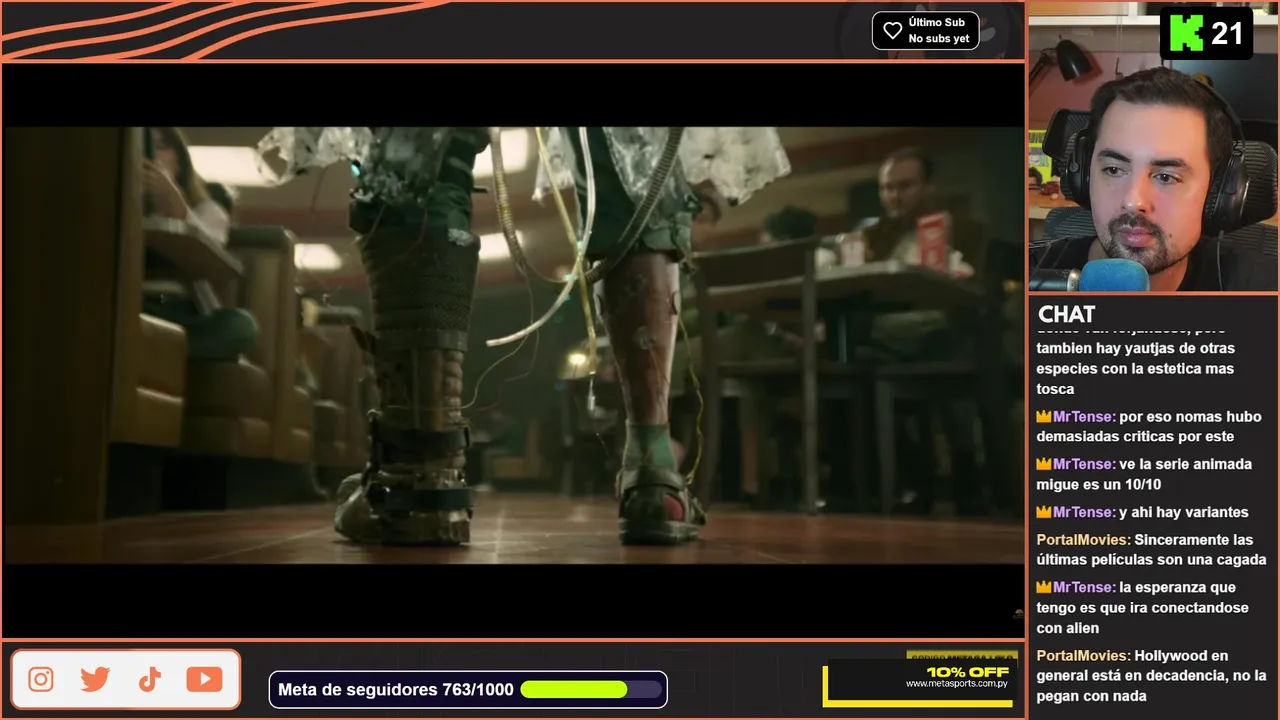Click the Instagram icon
1280x720 pixels.
pos(41,680)
